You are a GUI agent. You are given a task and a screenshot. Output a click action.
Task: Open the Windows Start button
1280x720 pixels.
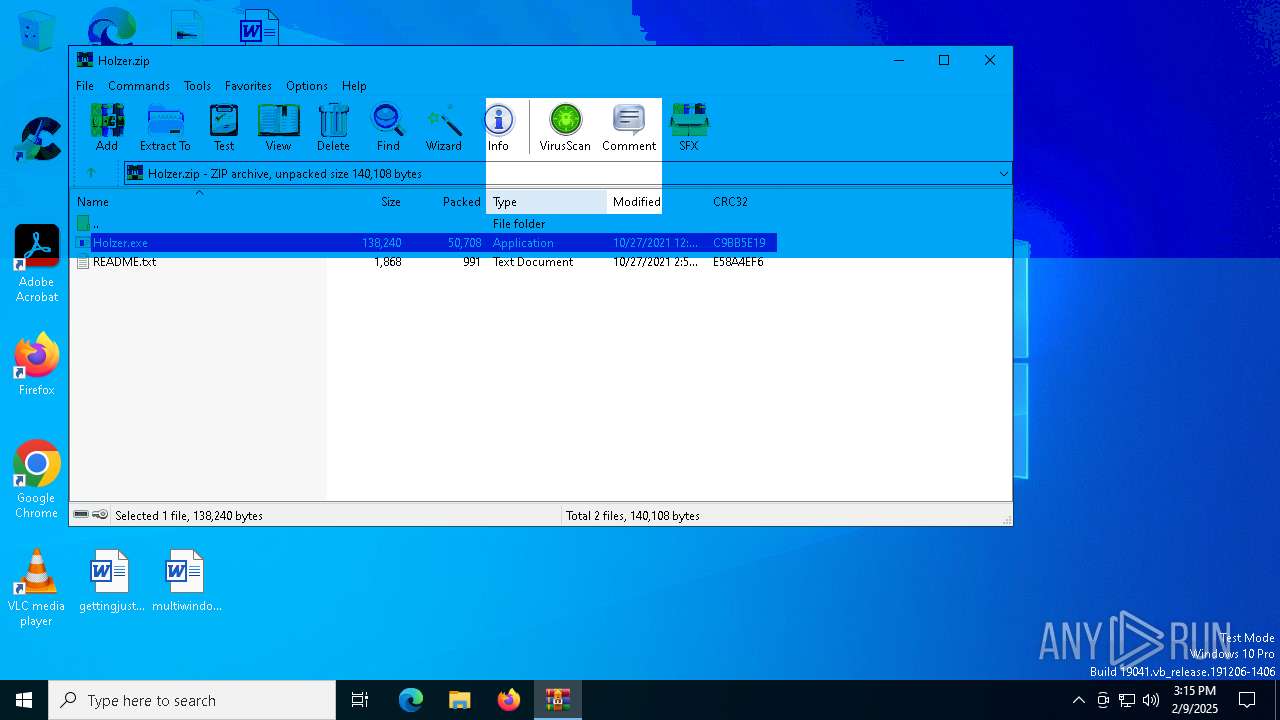click(x=24, y=700)
